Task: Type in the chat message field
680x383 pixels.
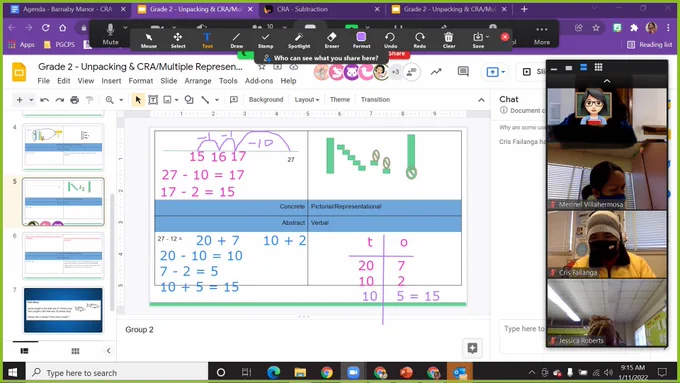Action: 523,337
